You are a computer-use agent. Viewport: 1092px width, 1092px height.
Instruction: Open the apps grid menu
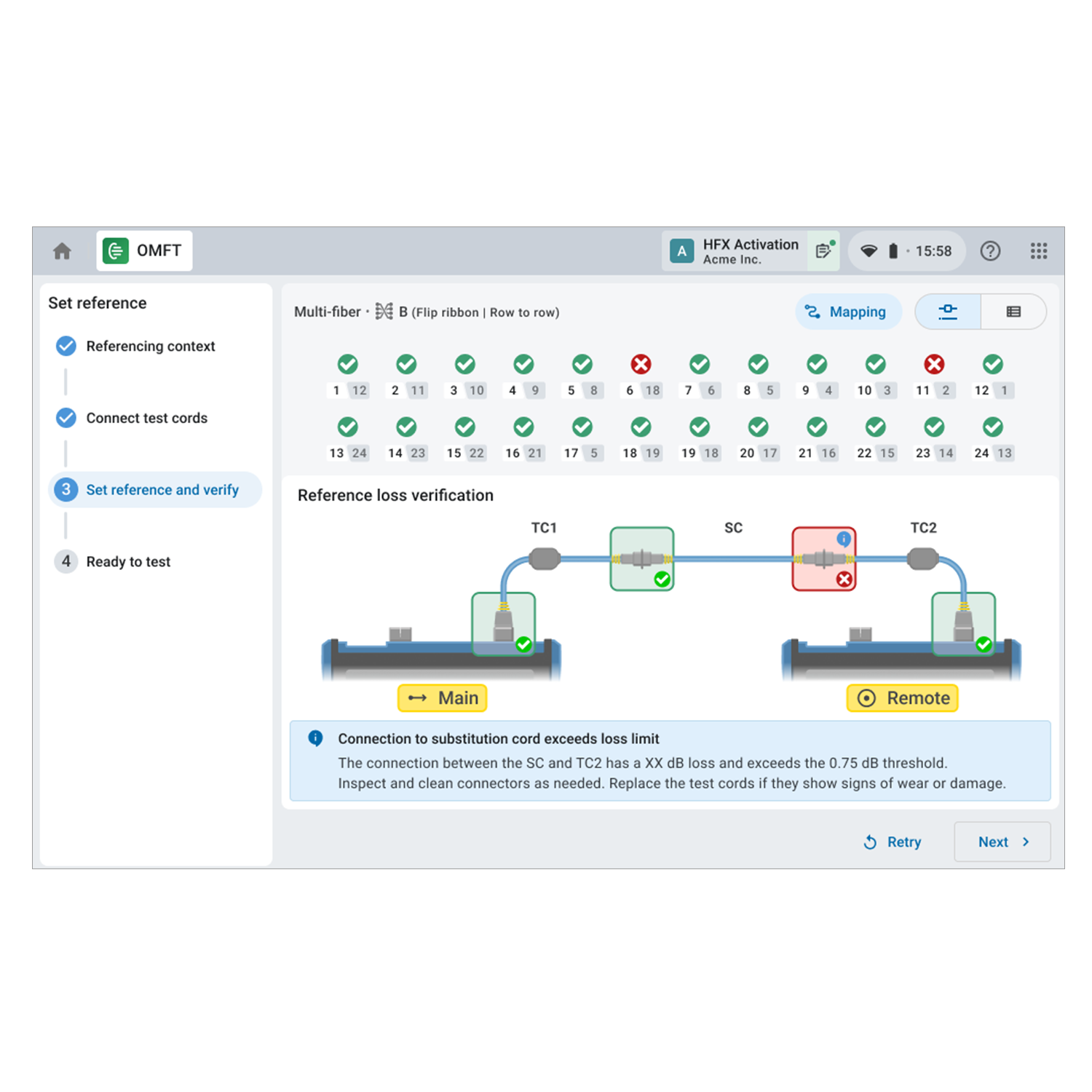(x=1038, y=251)
